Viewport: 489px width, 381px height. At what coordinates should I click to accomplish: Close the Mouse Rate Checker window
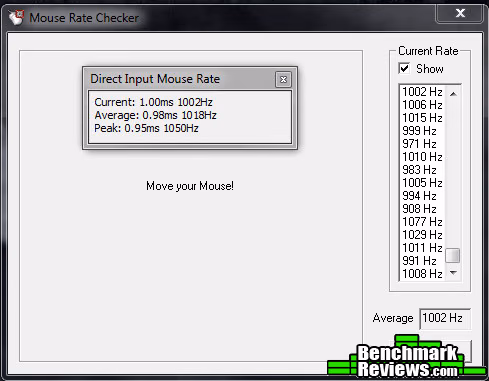click(x=460, y=13)
